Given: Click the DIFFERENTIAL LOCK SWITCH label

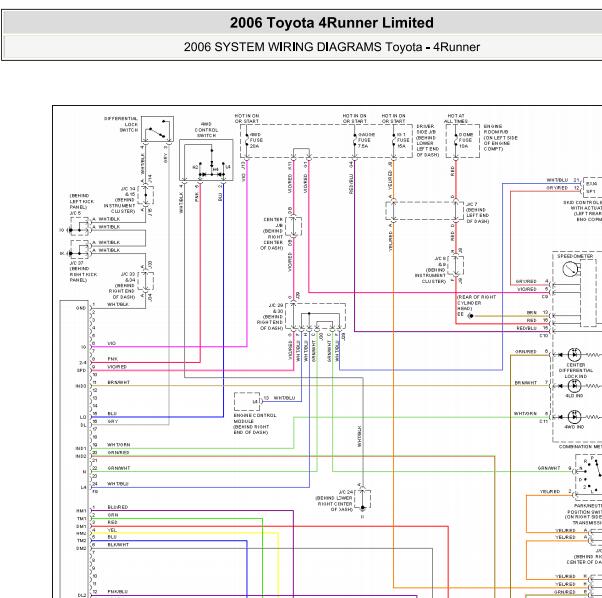Looking at the screenshot, I should coord(121,124).
